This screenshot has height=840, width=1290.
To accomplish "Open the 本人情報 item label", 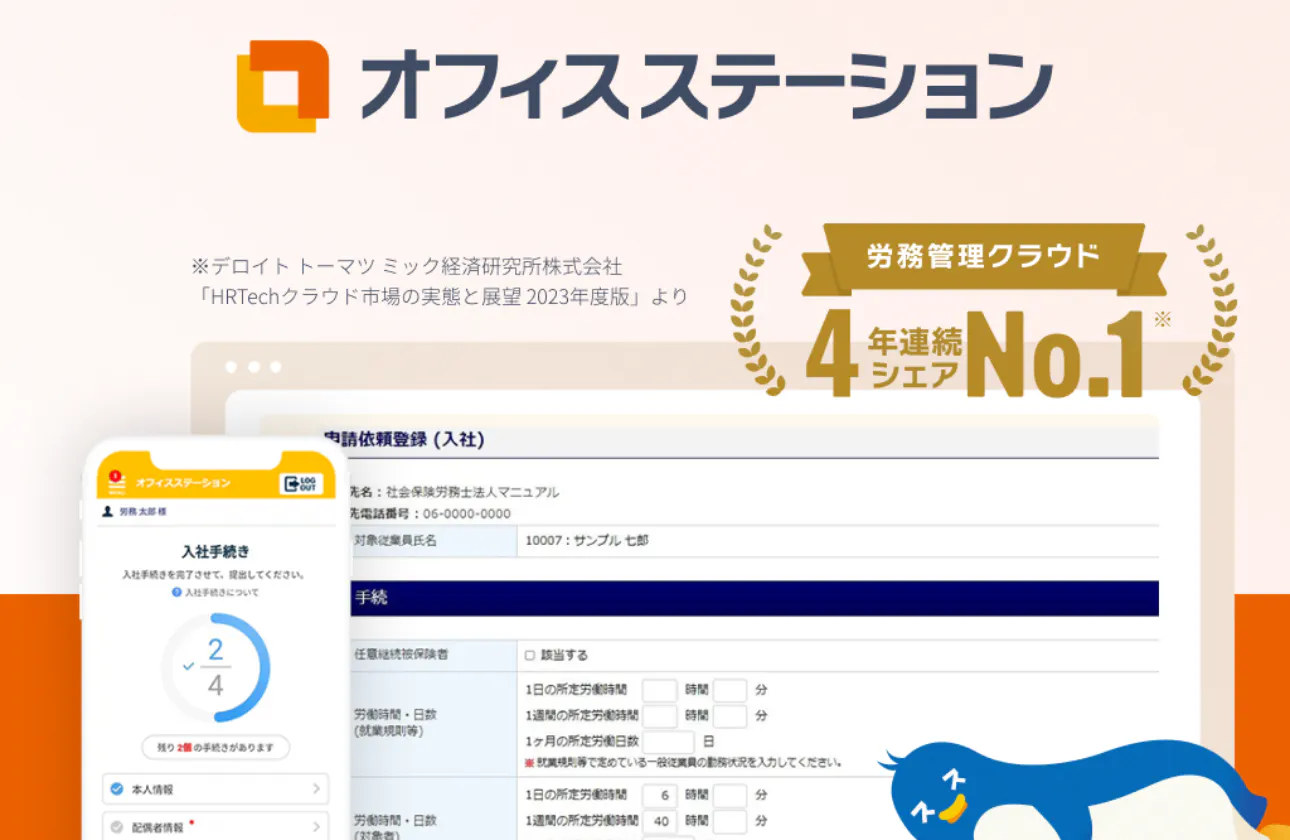I will 153,789.
